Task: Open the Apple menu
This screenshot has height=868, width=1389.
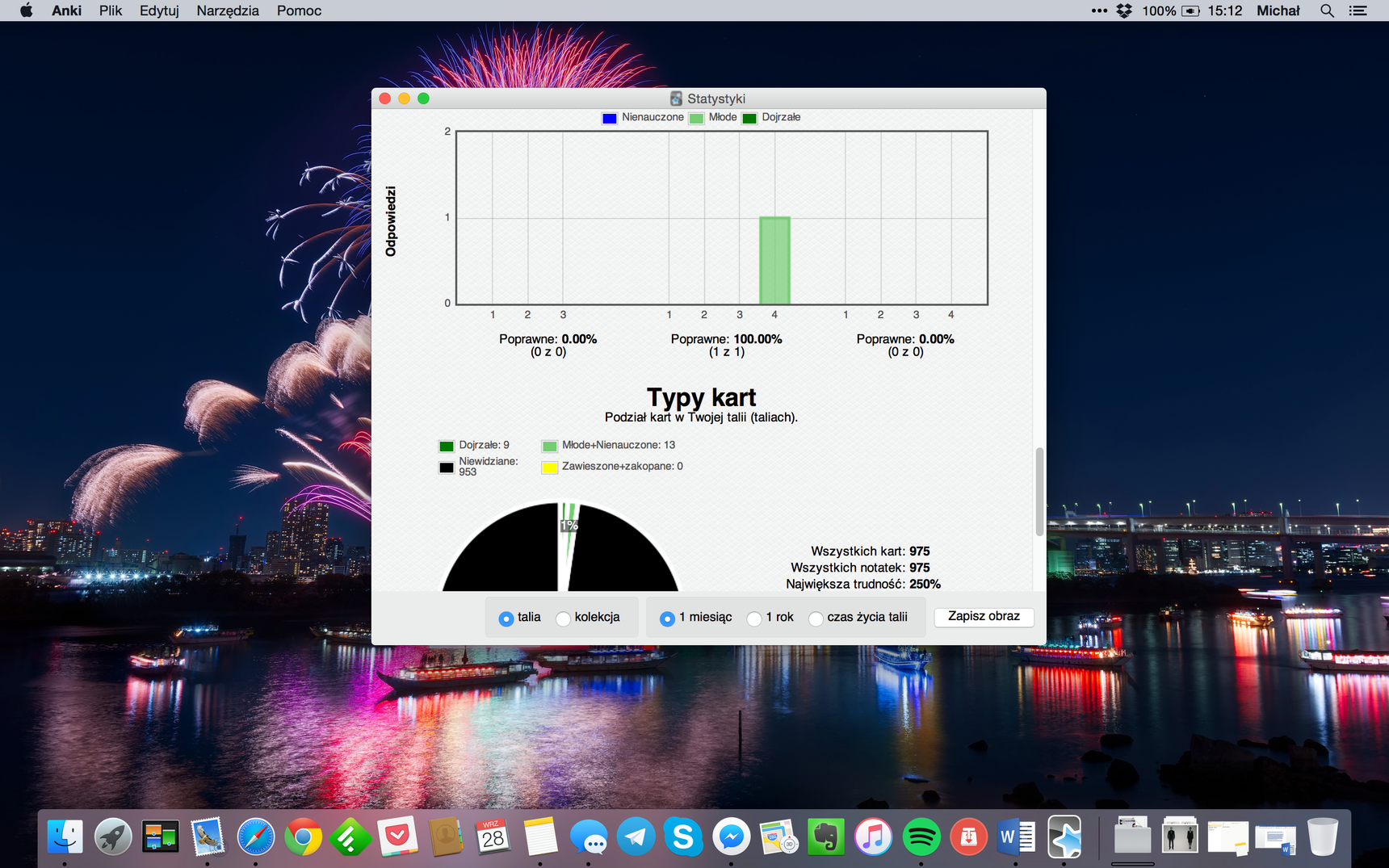Action: coord(27,10)
